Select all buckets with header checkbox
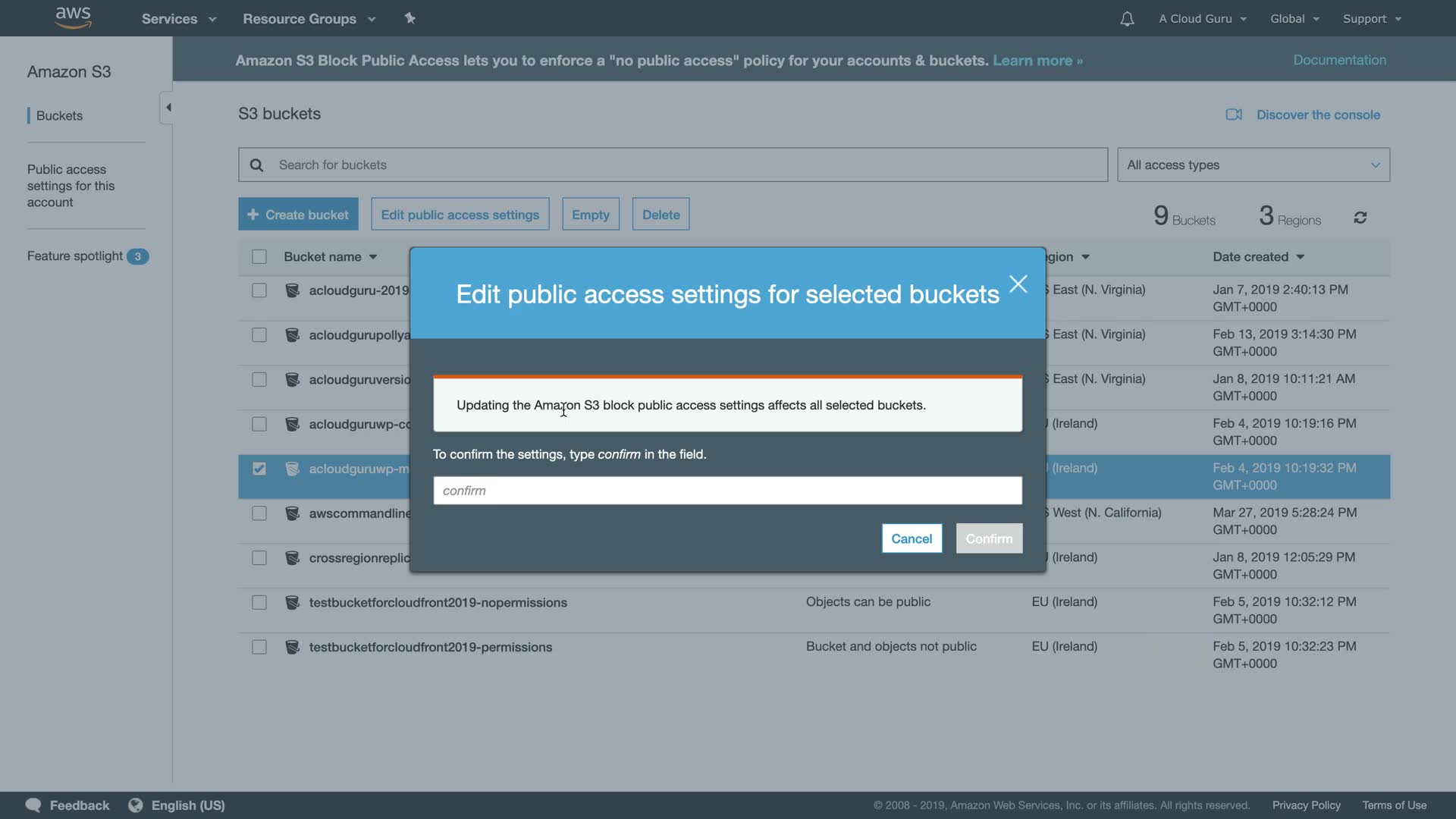Viewport: 1456px width, 819px height. coord(259,257)
